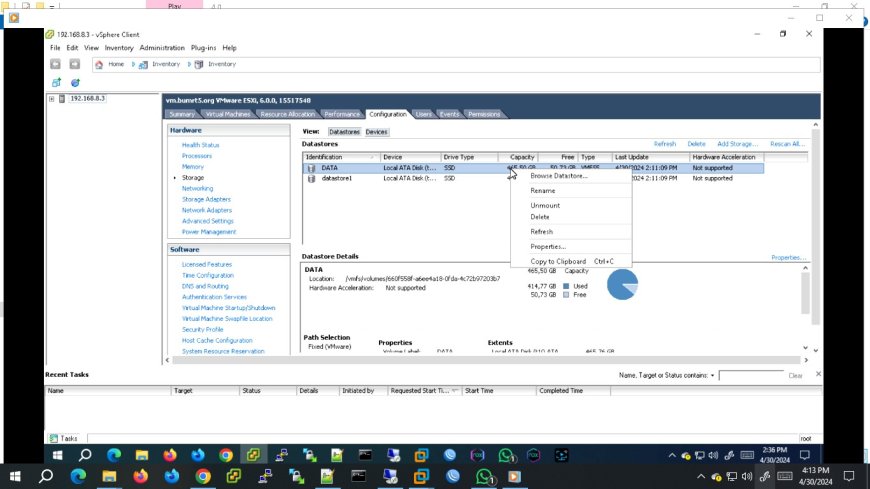Click the second Inventory breadcrumb icon
Image resolution: width=870 pixels, height=489 pixels.
point(199,64)
